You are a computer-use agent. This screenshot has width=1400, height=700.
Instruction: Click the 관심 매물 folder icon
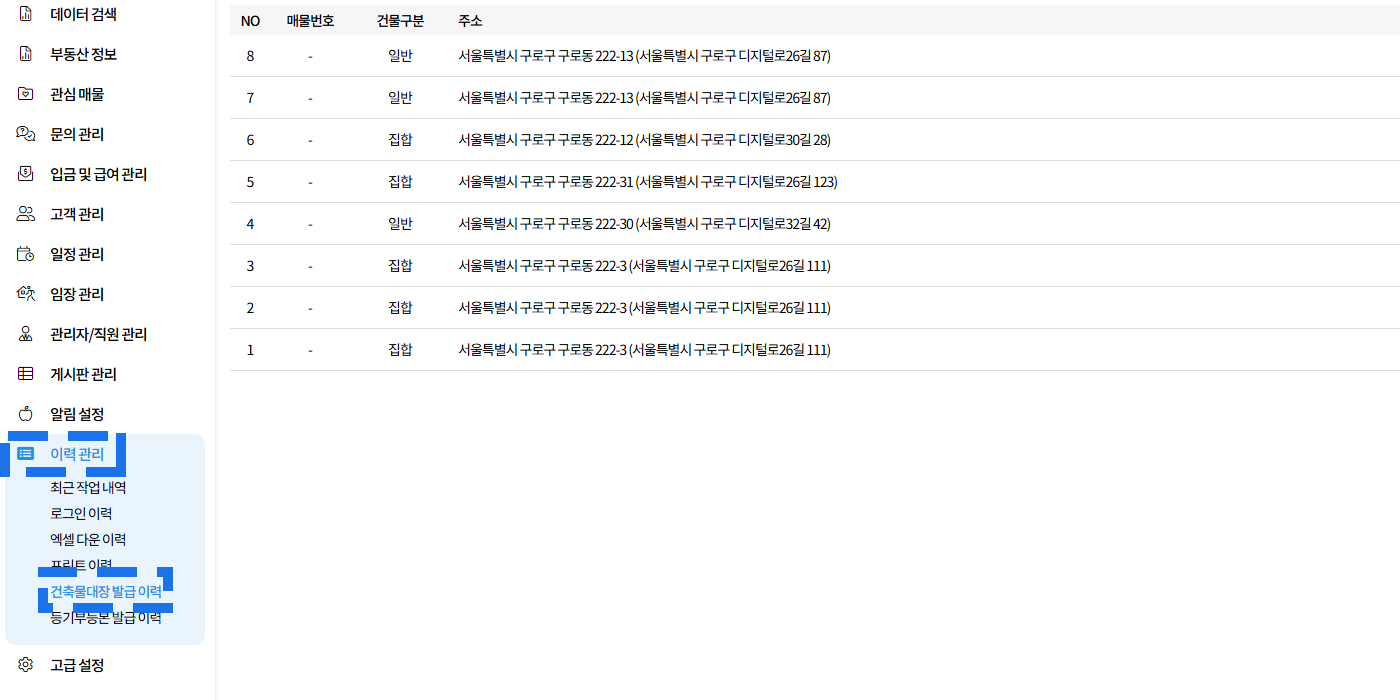26,94
